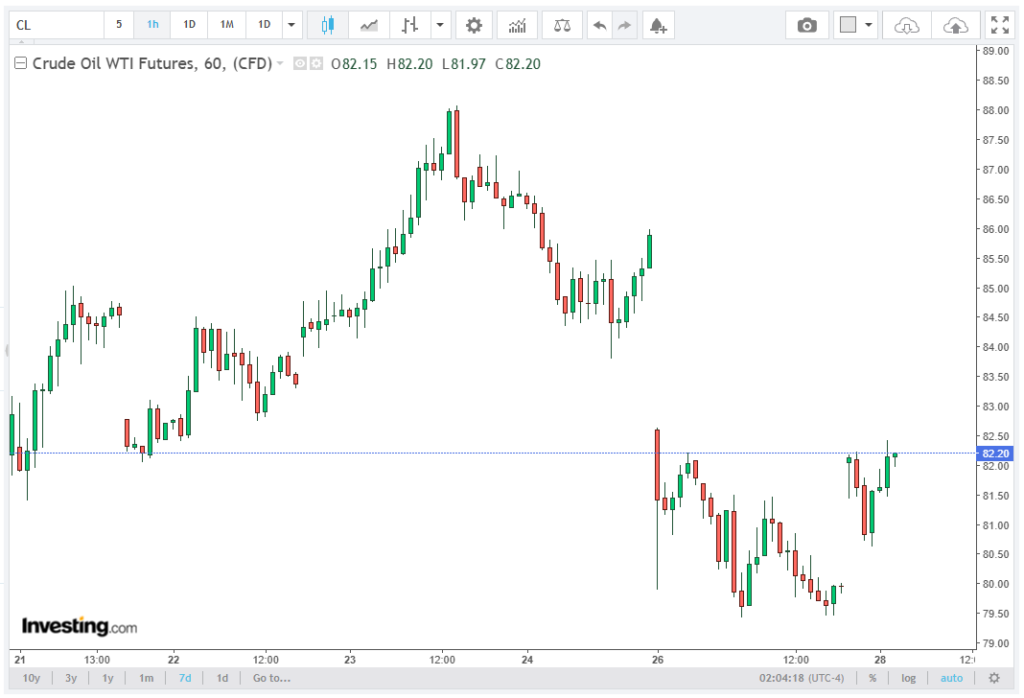
Task: Toggle log scale on price axis
Action: point(908,678)
